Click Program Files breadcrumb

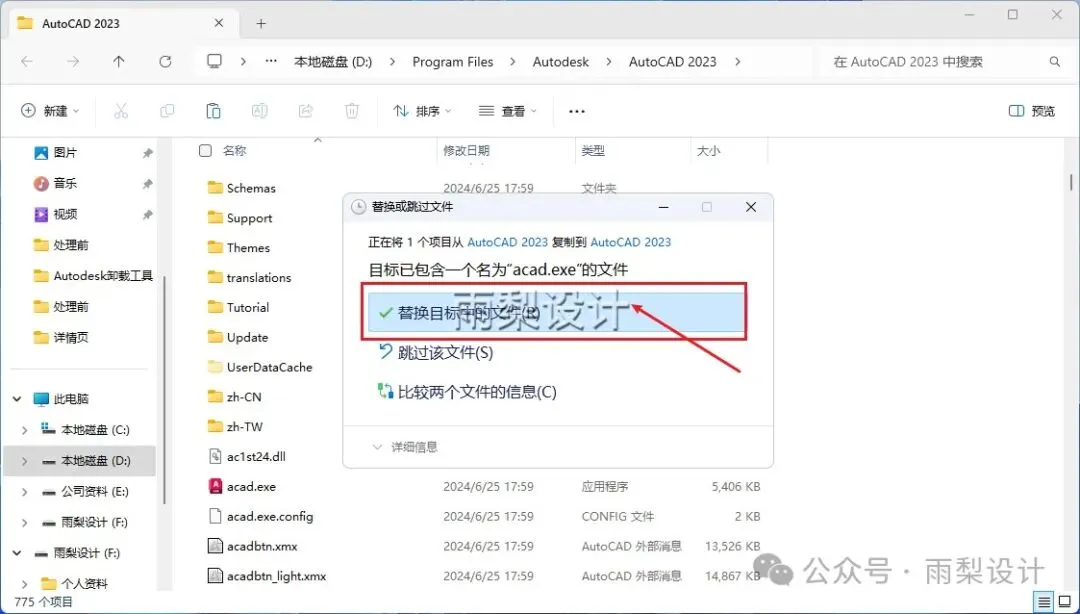click(453, 61)
